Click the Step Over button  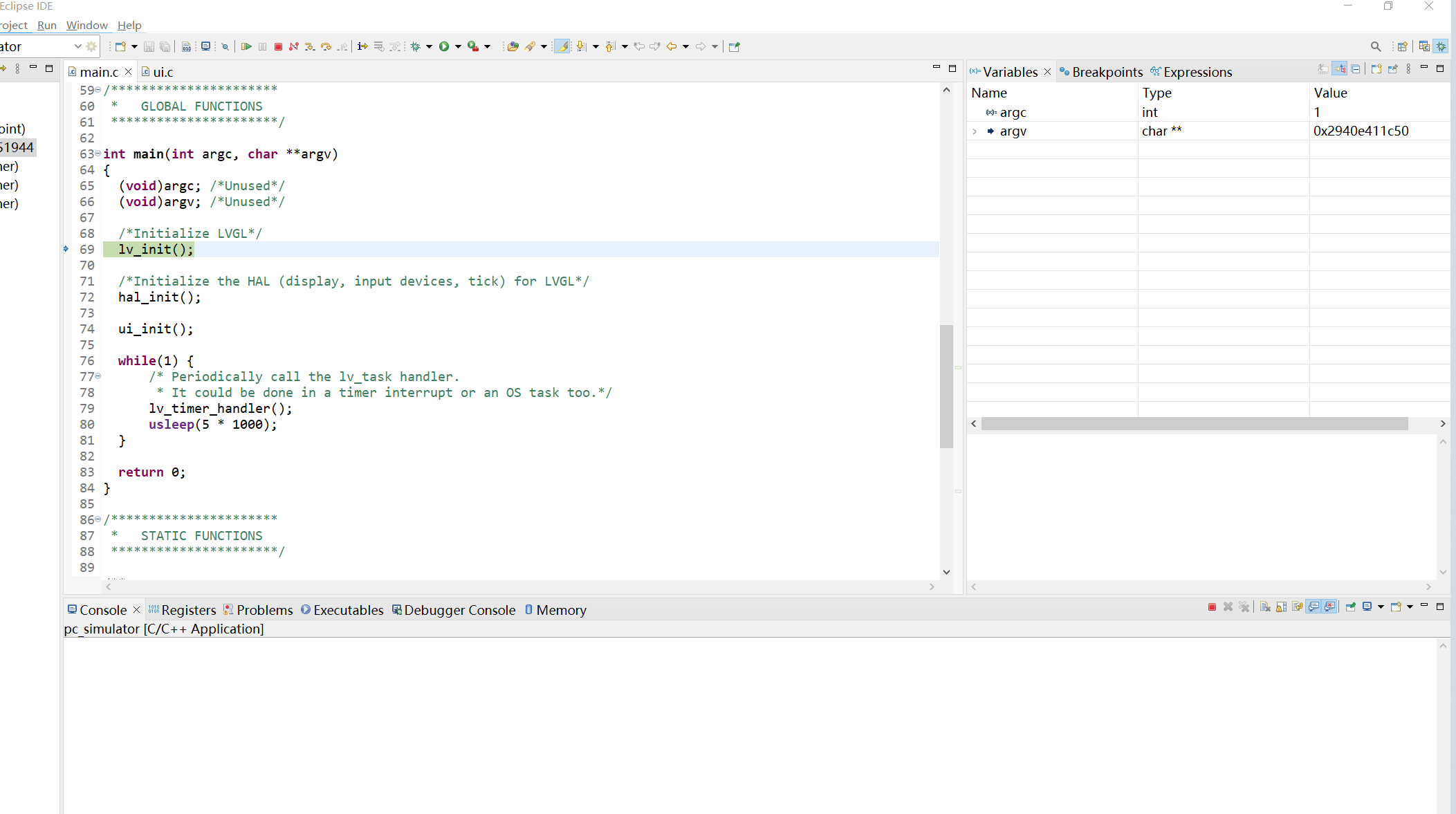[326, 46]
